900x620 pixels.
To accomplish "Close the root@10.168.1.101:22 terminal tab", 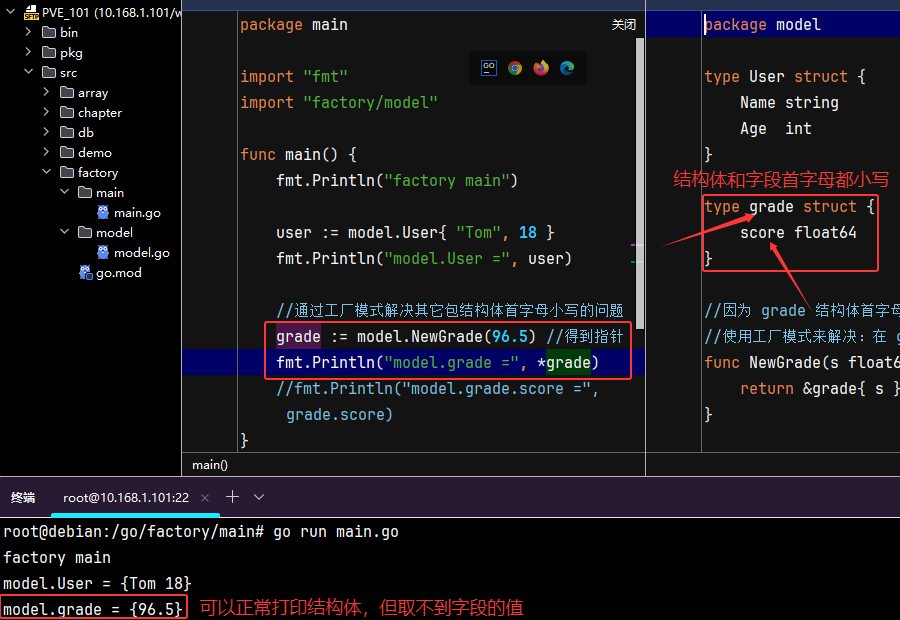I will point(205,497).
